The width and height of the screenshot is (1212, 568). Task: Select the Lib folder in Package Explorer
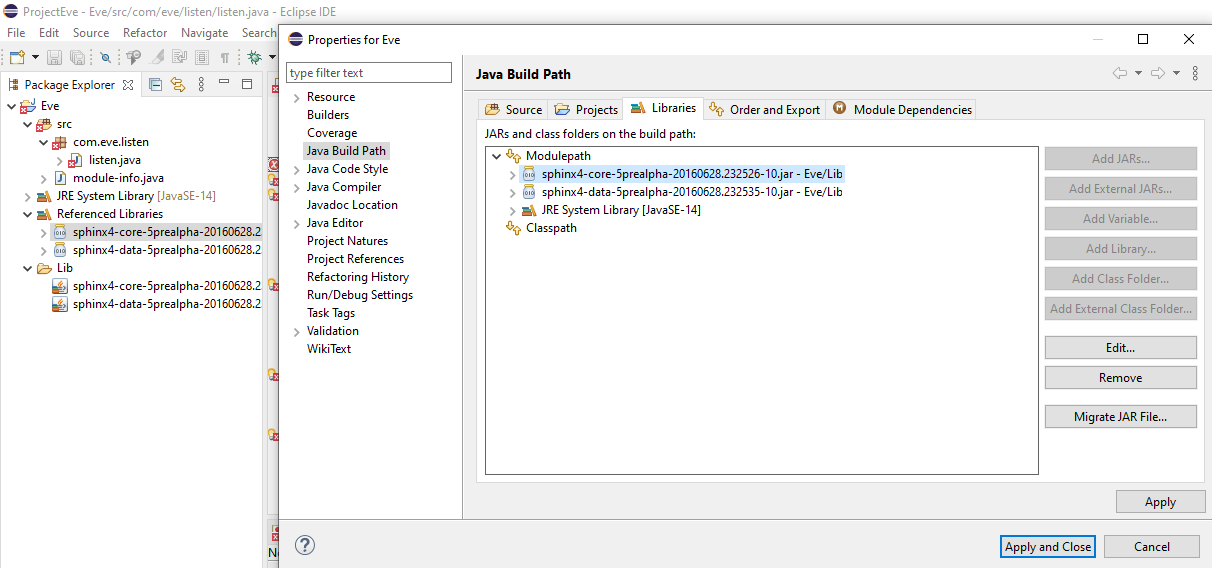[64, 268]
